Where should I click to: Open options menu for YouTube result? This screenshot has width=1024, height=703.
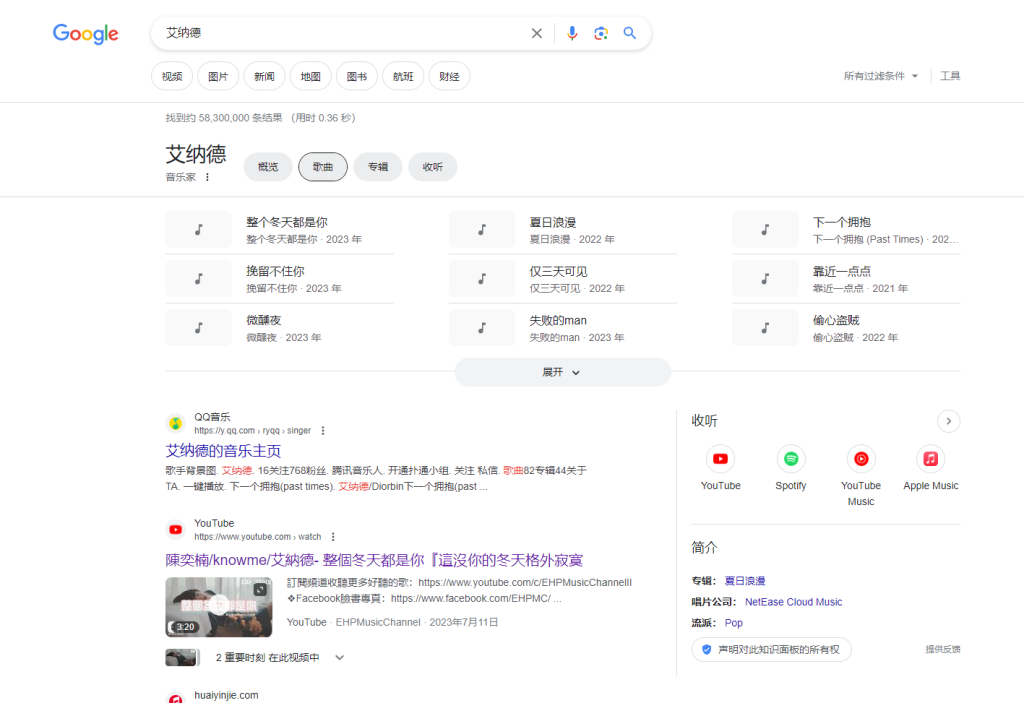click(333, 537)
